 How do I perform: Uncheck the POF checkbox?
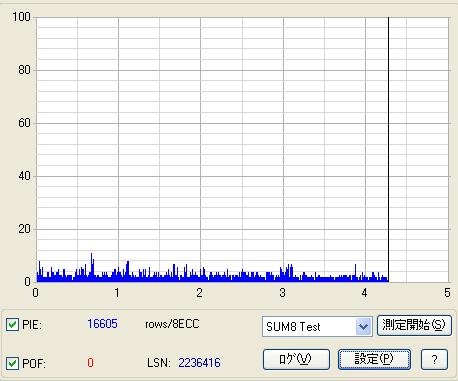pos(12,363)
